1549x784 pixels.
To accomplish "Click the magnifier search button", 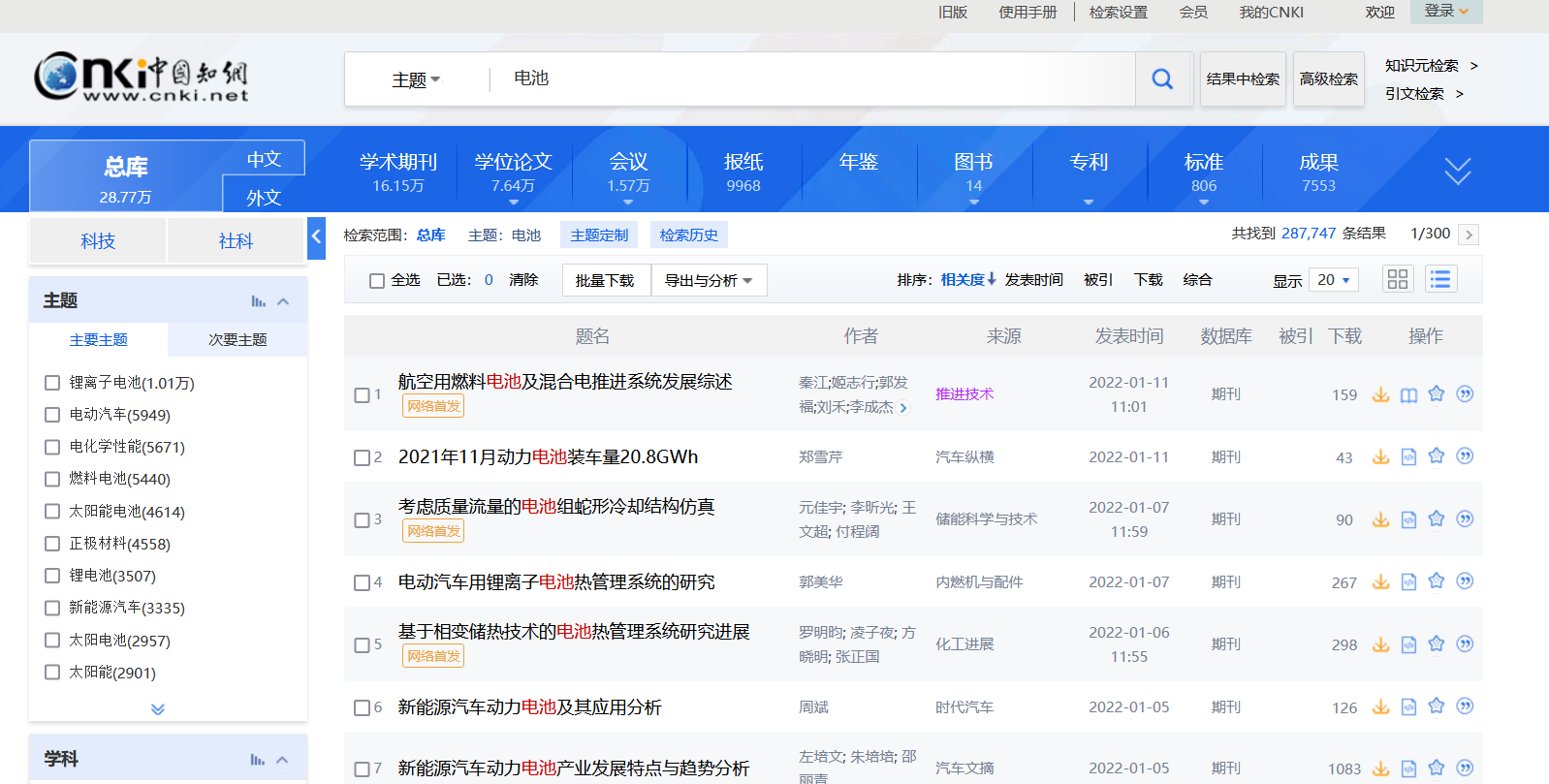I will click(x=1162, y=79).
